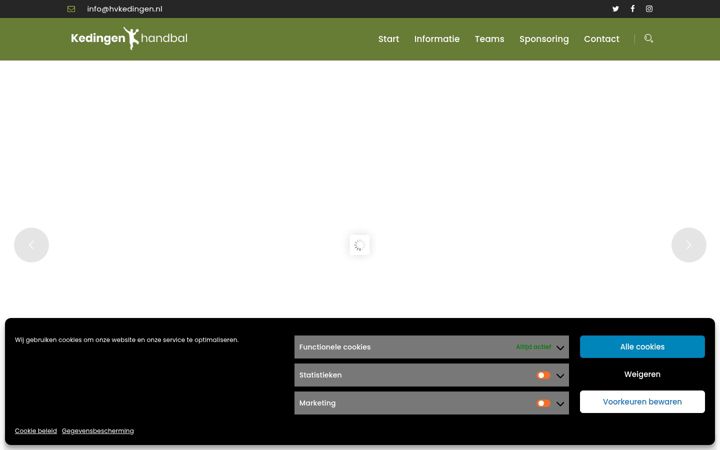Open the Informatie menu item
Viewport: 720px width, 450px height.
(x=437, y=39)
